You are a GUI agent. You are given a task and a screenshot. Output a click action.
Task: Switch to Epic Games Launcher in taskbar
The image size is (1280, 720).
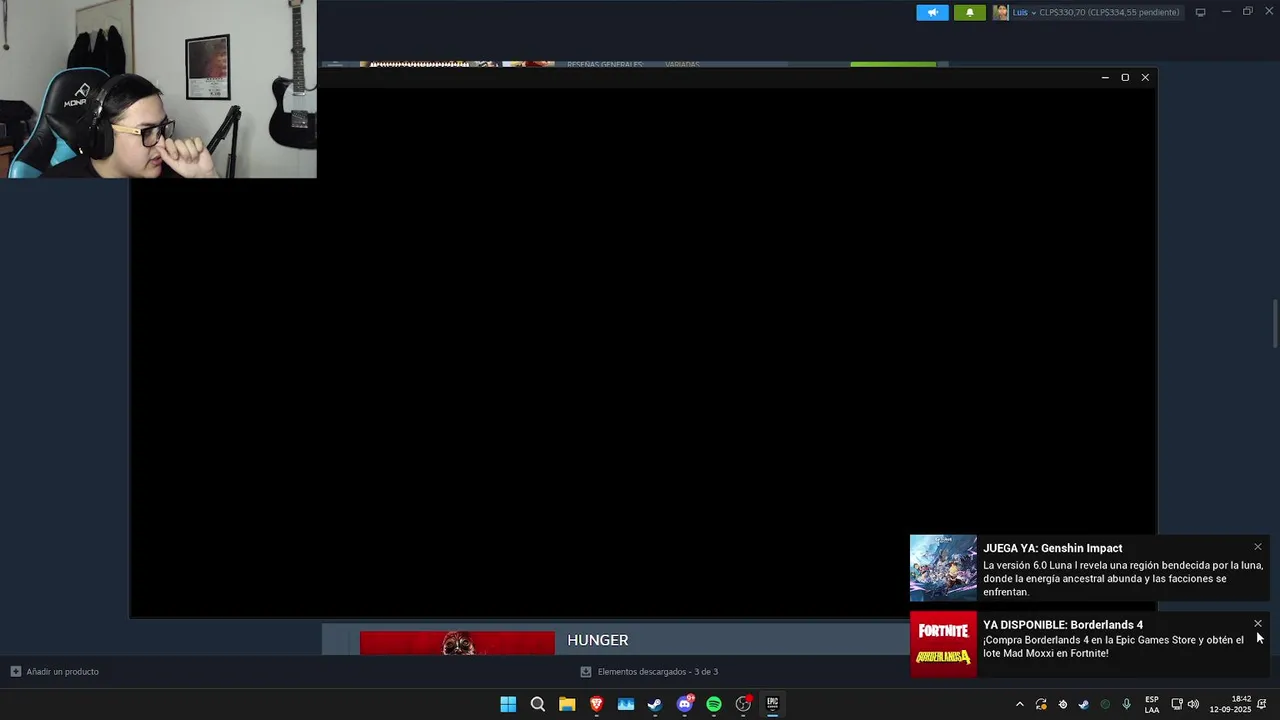(773, 704)
